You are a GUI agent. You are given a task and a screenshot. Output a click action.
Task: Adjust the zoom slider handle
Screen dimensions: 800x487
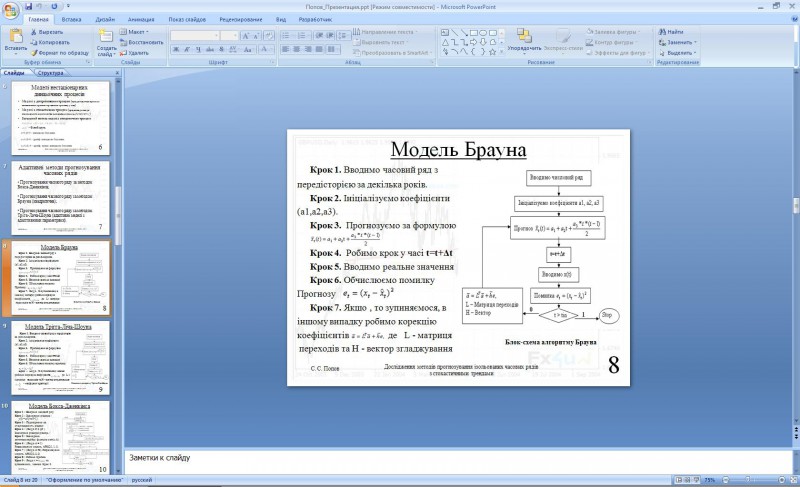748,480
